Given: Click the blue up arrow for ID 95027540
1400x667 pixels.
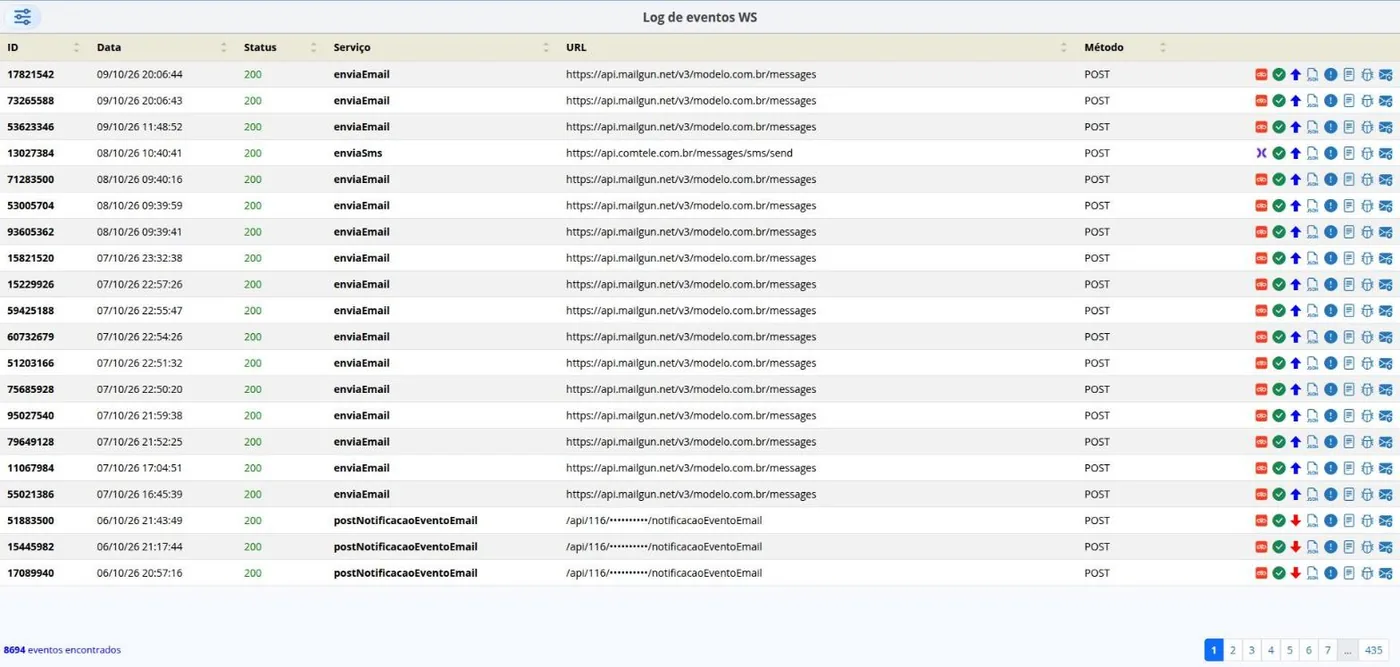Looking at the screenshot, I should 1296,416.
